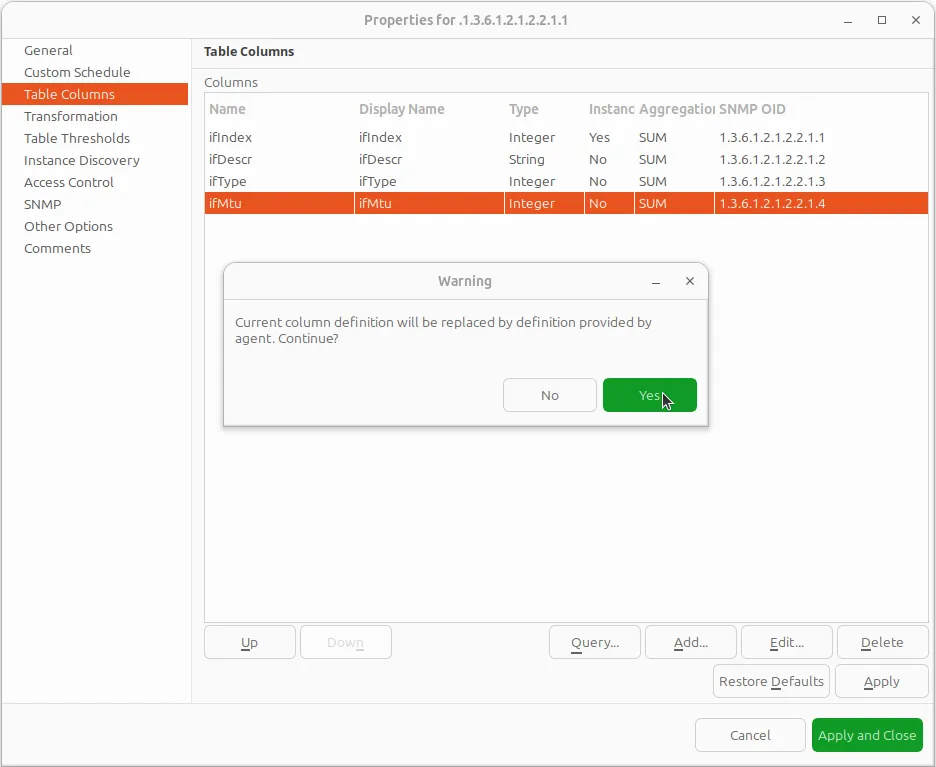Select Transformation in the sidebar
The width and height of the screenshot is (936, 767).
pyautogui.click(x=70, y=116)
